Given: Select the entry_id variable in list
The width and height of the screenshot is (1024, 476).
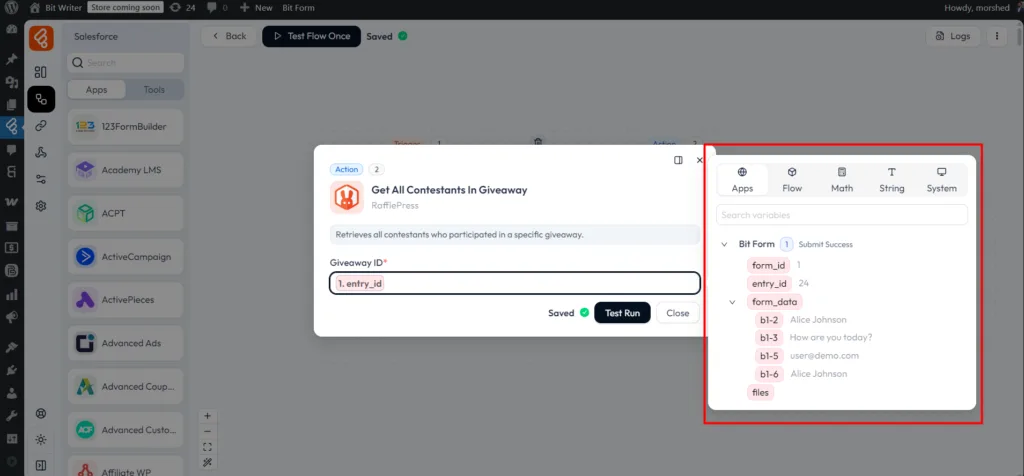Looking at the screenshot, I should 769,283.
